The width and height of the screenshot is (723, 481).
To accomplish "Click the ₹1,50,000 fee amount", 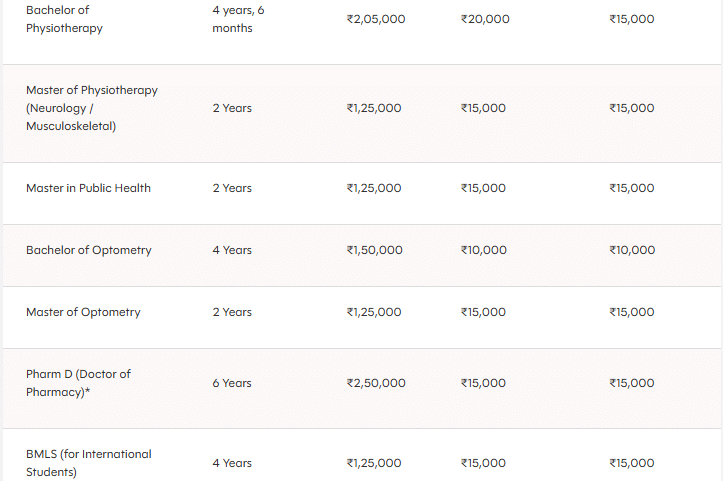I will [373, 250].
